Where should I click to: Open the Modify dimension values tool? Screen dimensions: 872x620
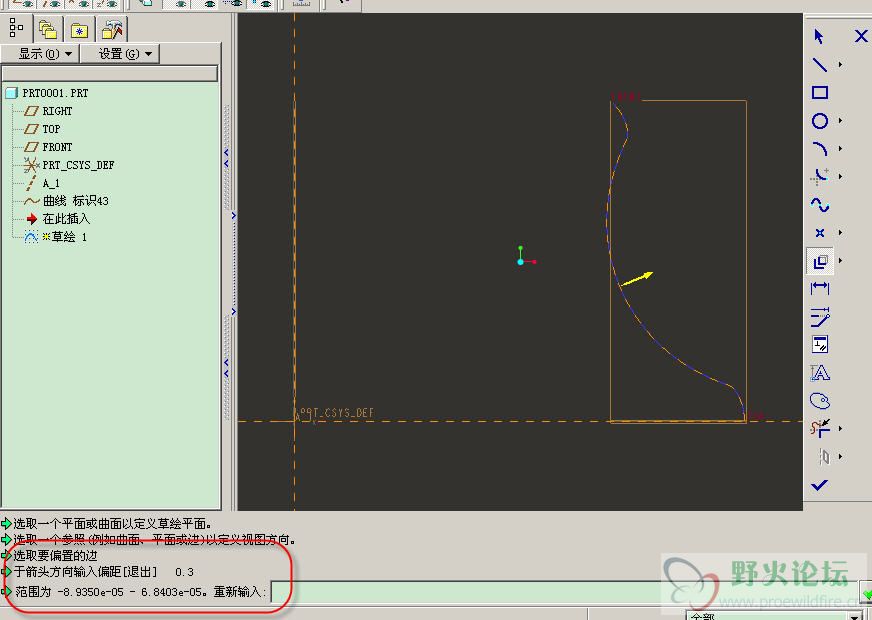click(820, 316)
